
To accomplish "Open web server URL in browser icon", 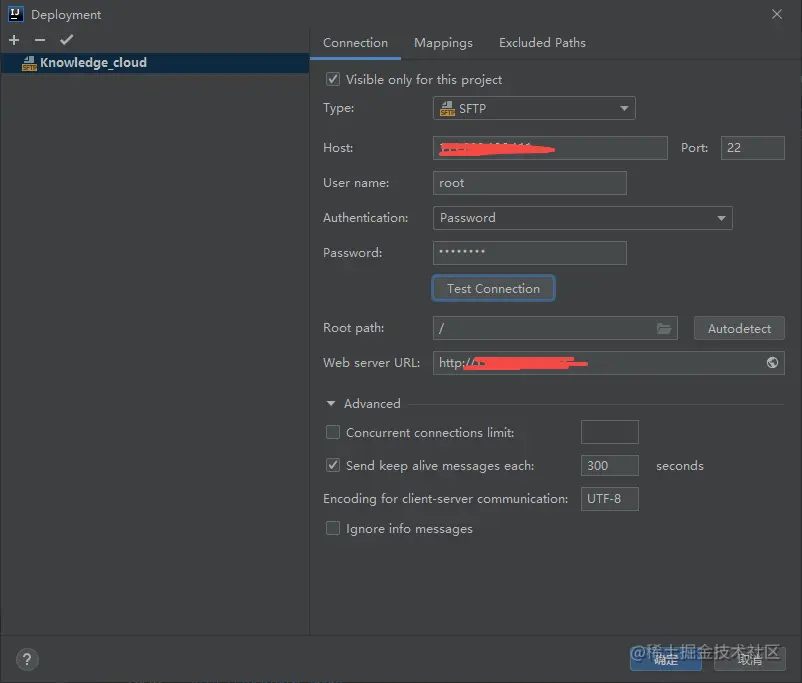I will point(772,363).
